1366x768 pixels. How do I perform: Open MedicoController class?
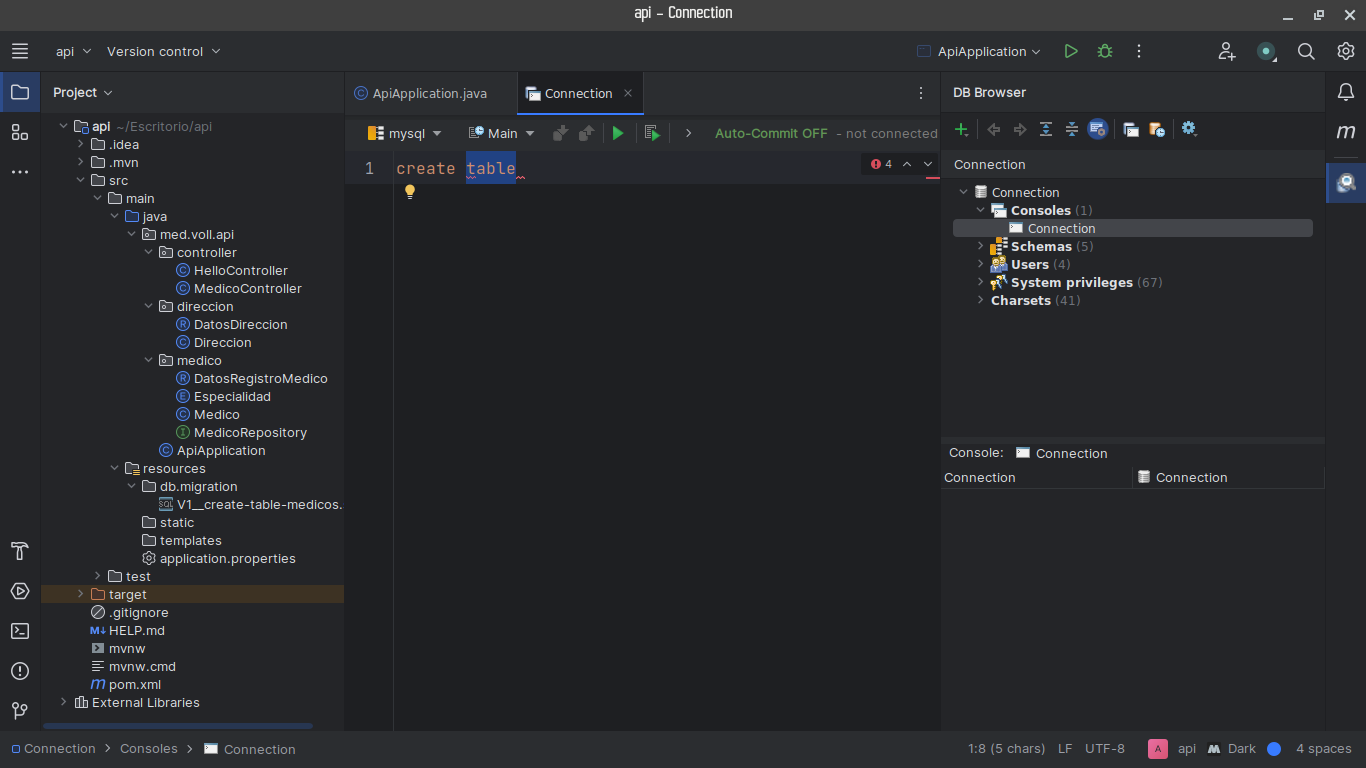coord(238,288)
